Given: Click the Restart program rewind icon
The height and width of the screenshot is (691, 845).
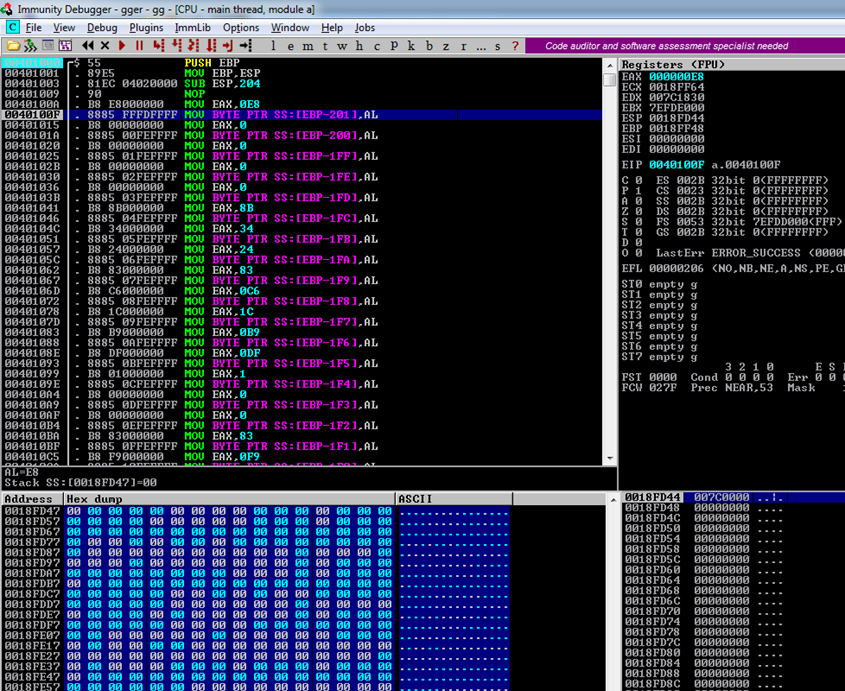Looking at the screenshot, I should tap(88, 46).
